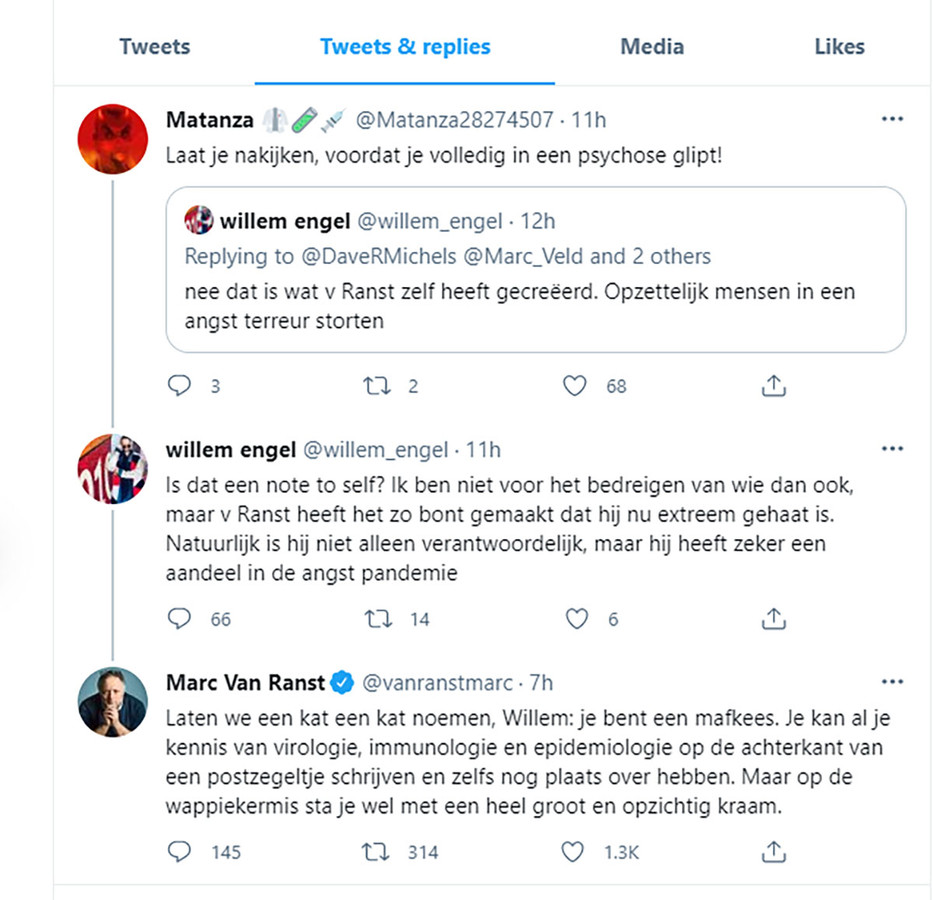Image resolution: width=933 pixels, height=900 pixels.
Task: Open more options on Marc Van Ranst's tweet
Action: coord(892,683)
